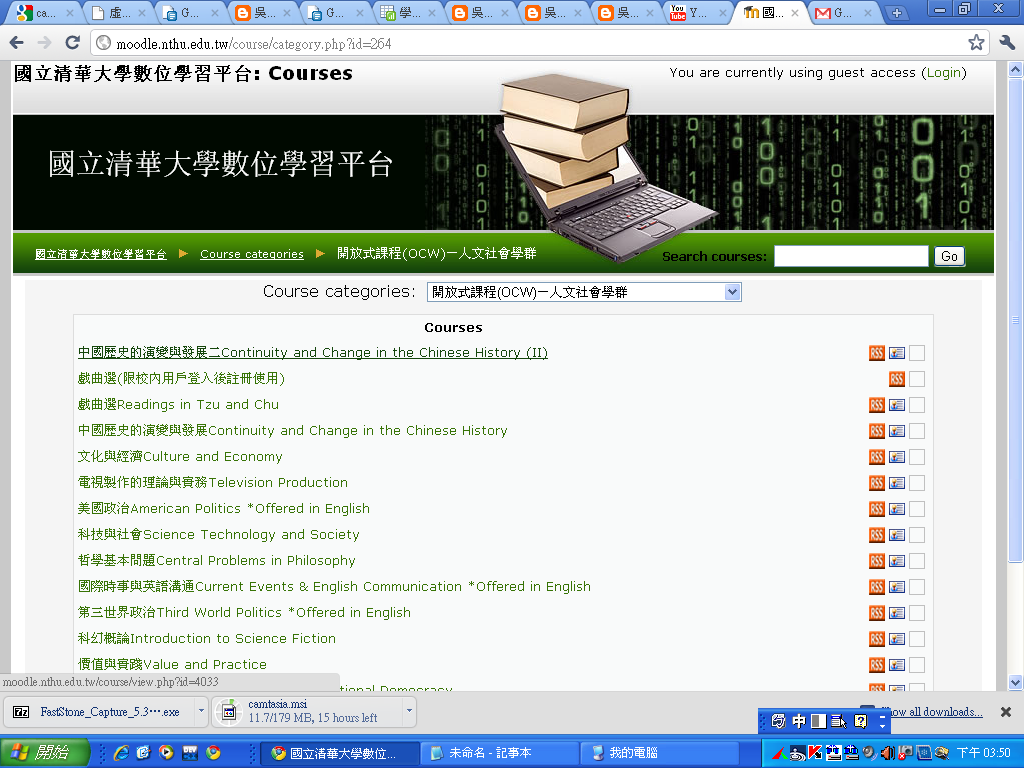Image resolution: width=1024 pixels, height=768 pixels.
Task: Click the page vertical scrollbar thumb
Action: (1015, 320)
